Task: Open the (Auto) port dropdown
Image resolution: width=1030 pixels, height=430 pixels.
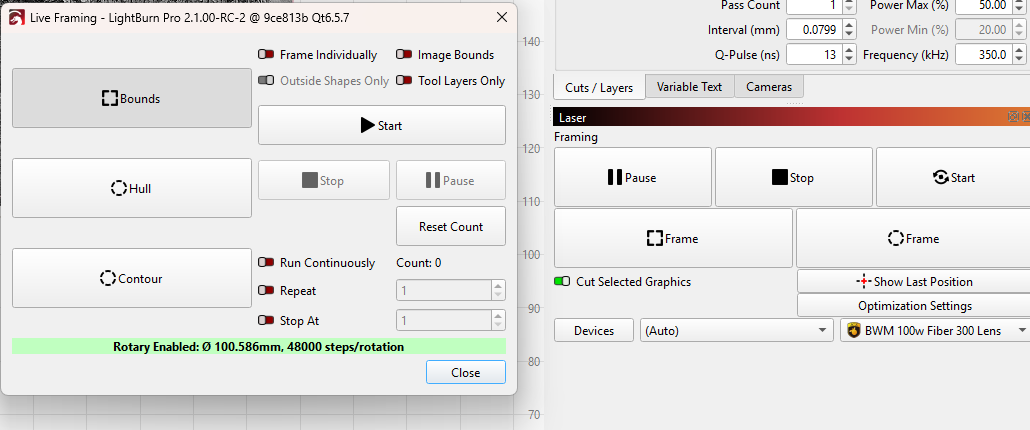Action: point(736,330)
